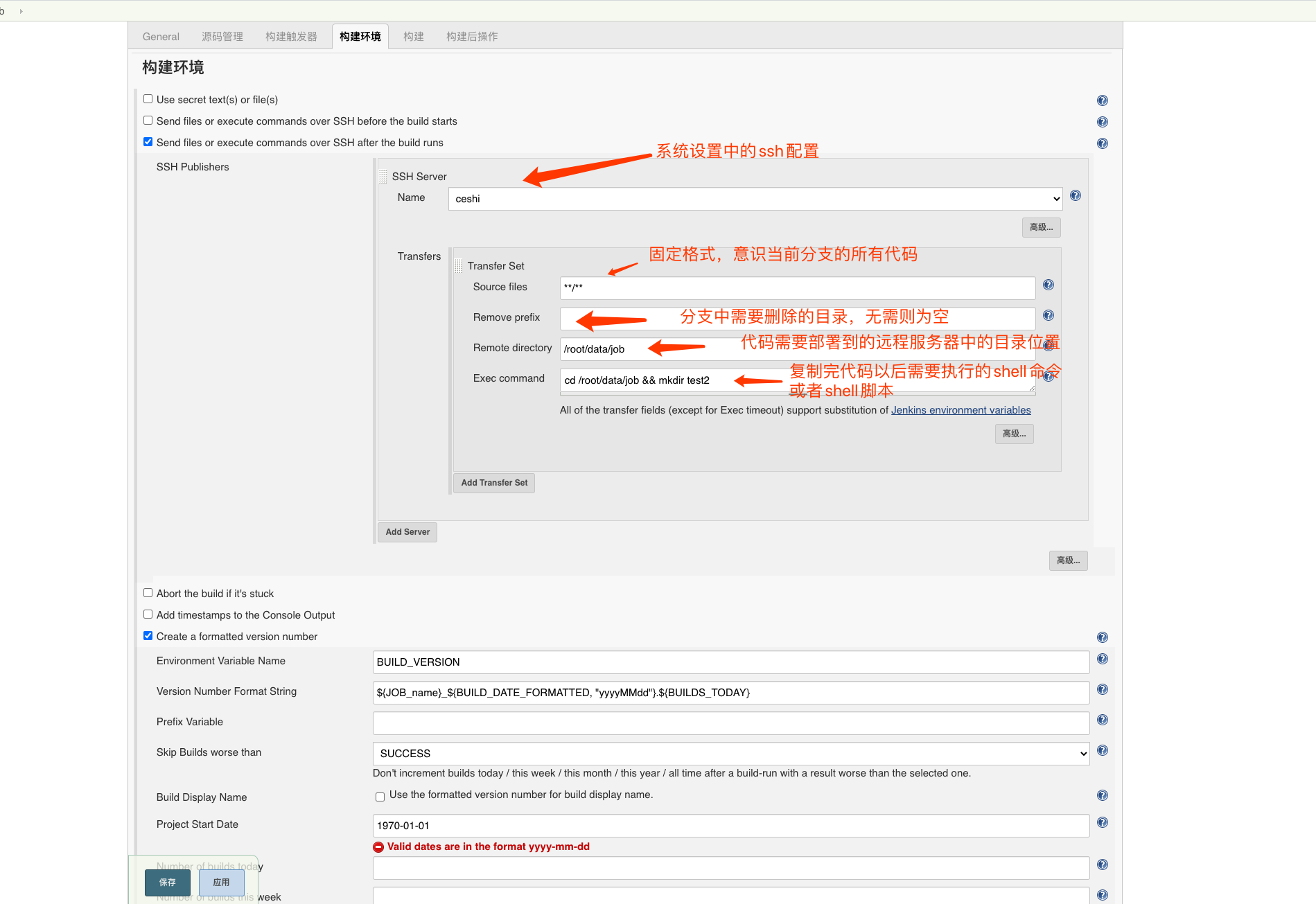Enable Use secret text(s) or file(s)

(148, 99)
